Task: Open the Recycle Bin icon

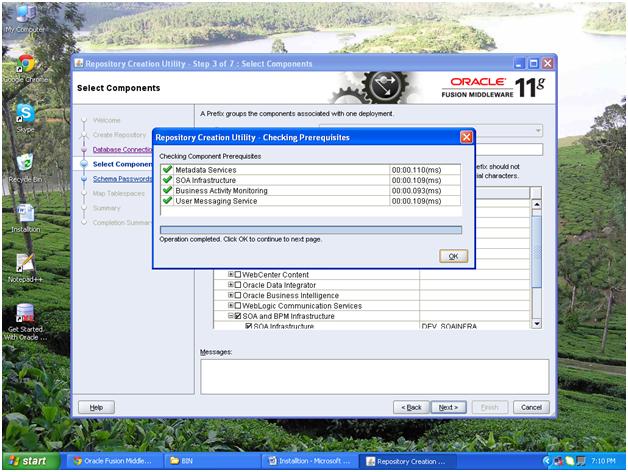Action: point(25,168)
